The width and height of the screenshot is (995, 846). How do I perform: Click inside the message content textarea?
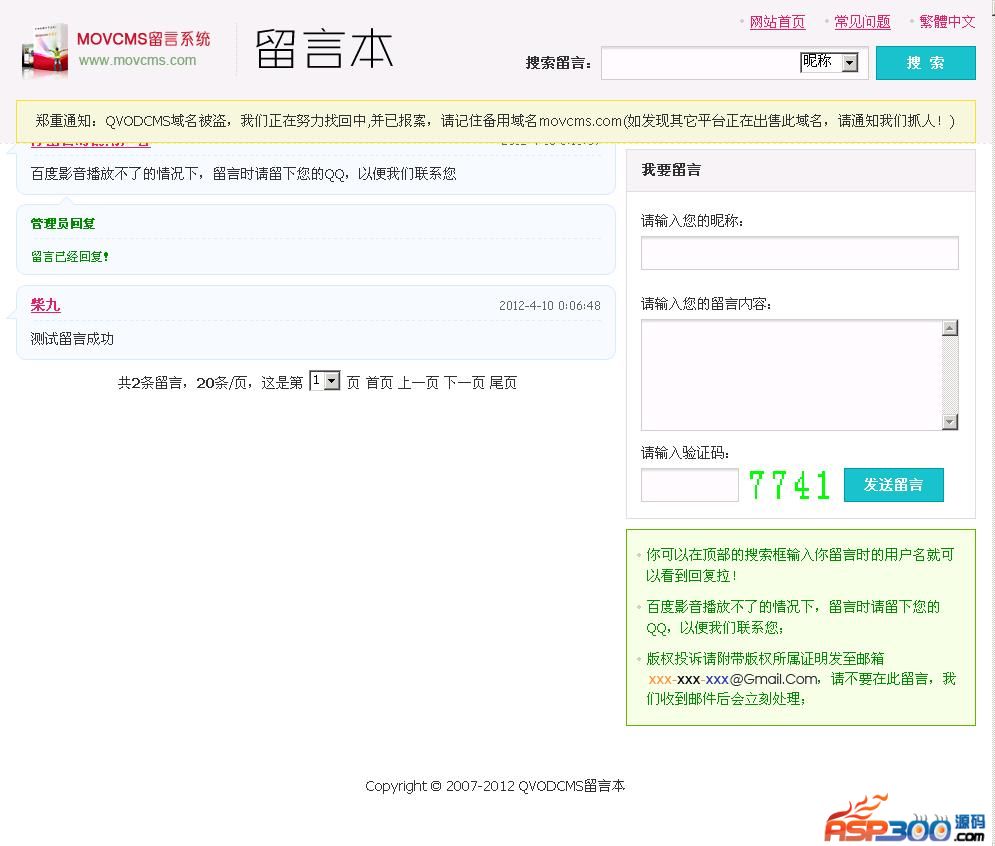(x=791, y=375)
